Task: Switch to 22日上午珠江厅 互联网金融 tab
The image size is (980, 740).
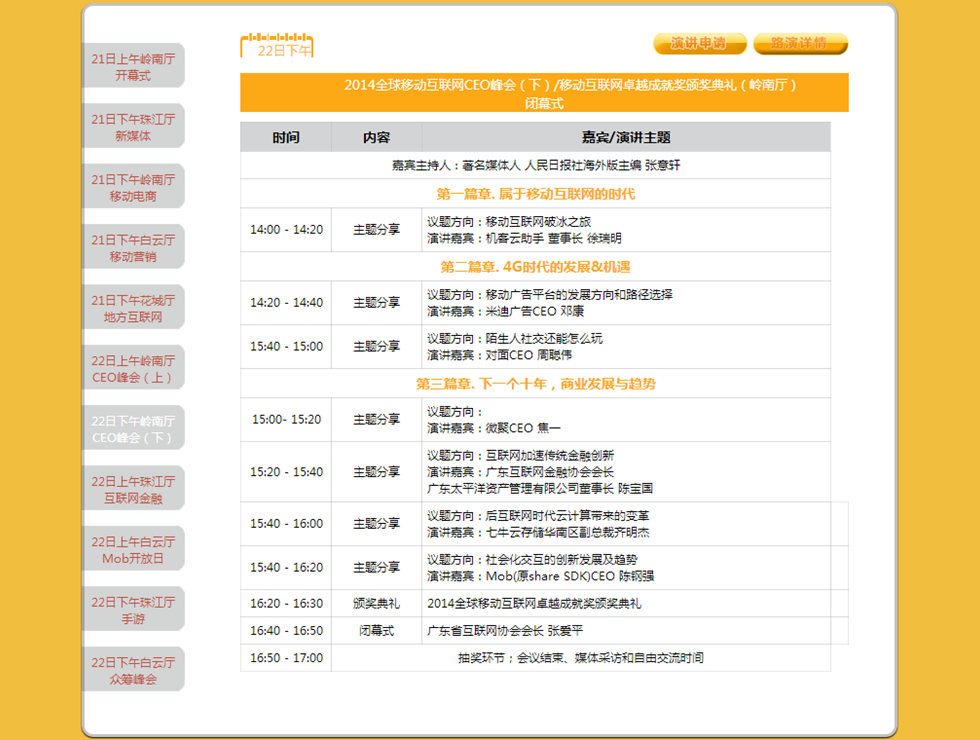Action: pos(133,489)
